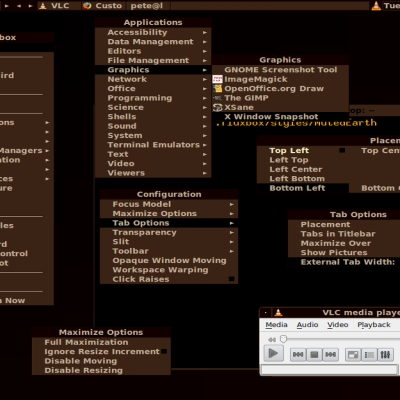Click the VLC seek slider handle

283,339
